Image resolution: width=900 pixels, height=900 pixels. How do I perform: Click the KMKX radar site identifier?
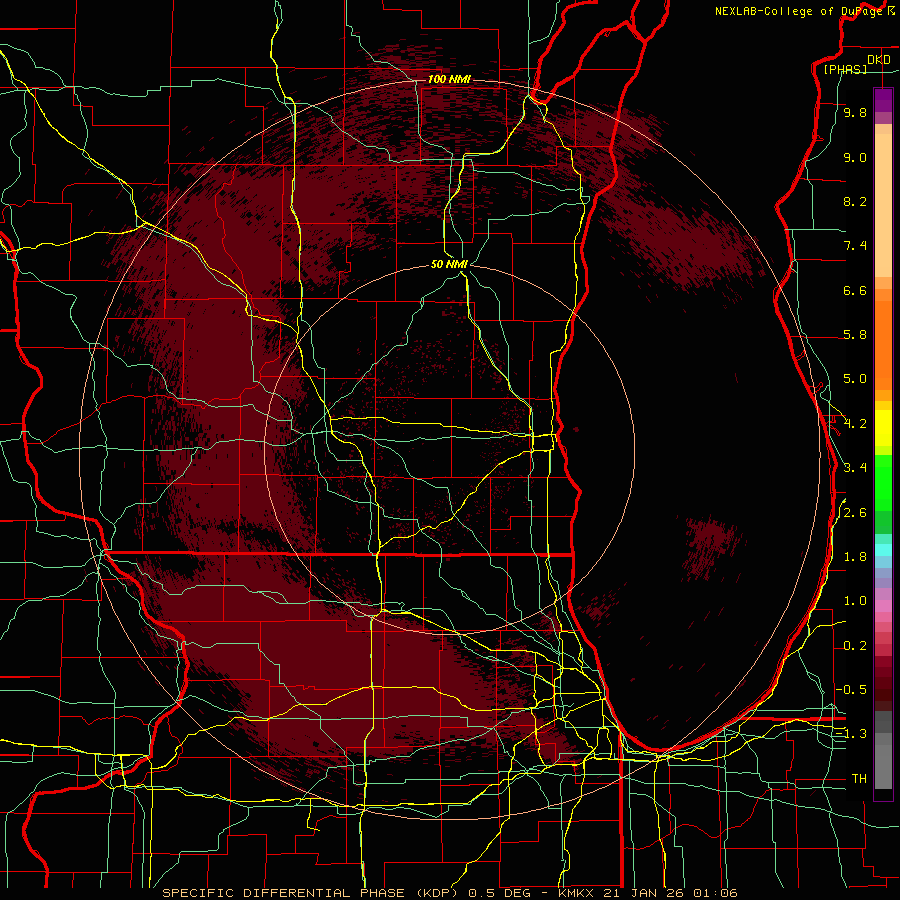pos(575,893)
